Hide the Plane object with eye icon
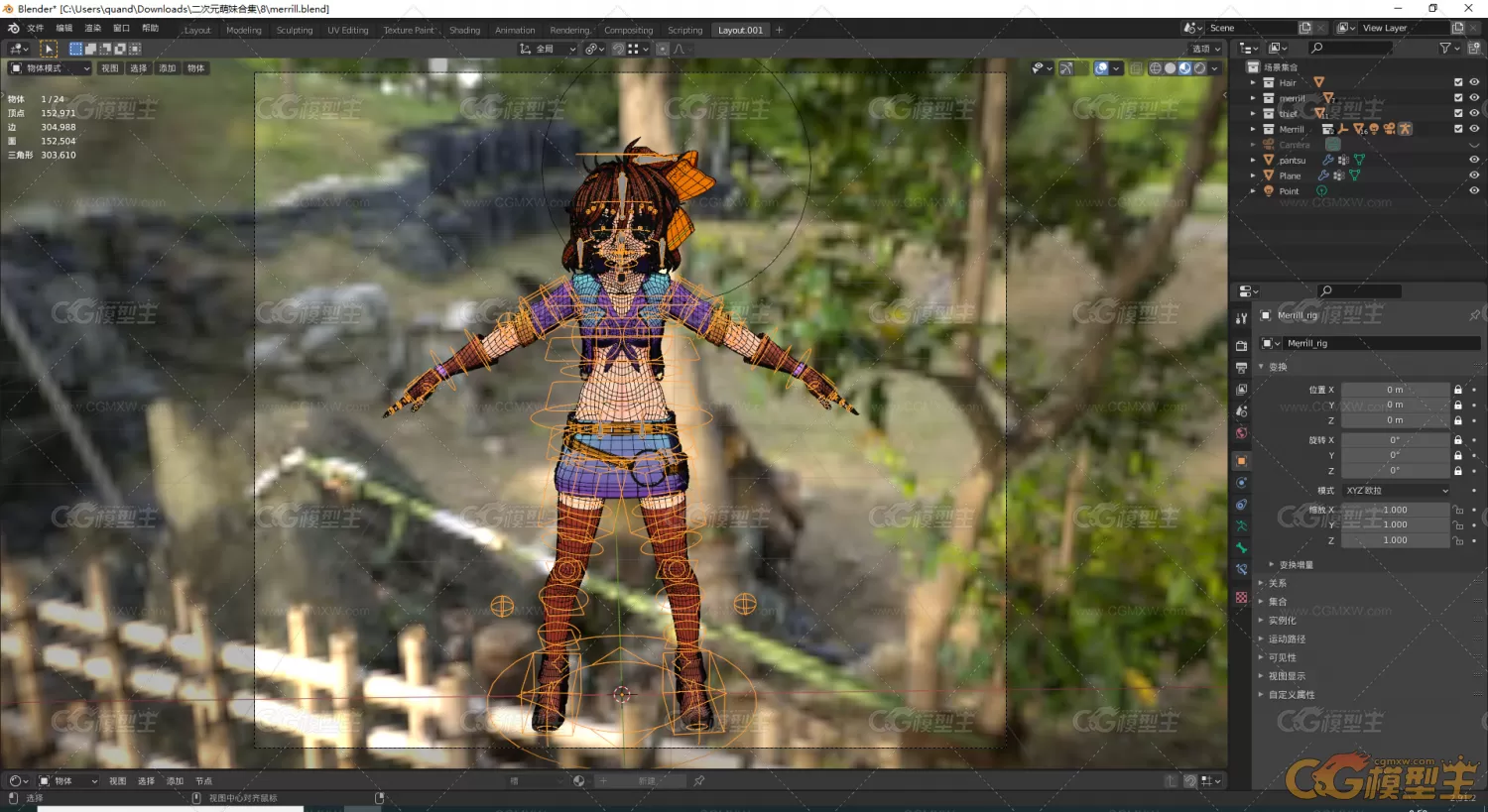 pyautogui.click(x=1474, y=175)
